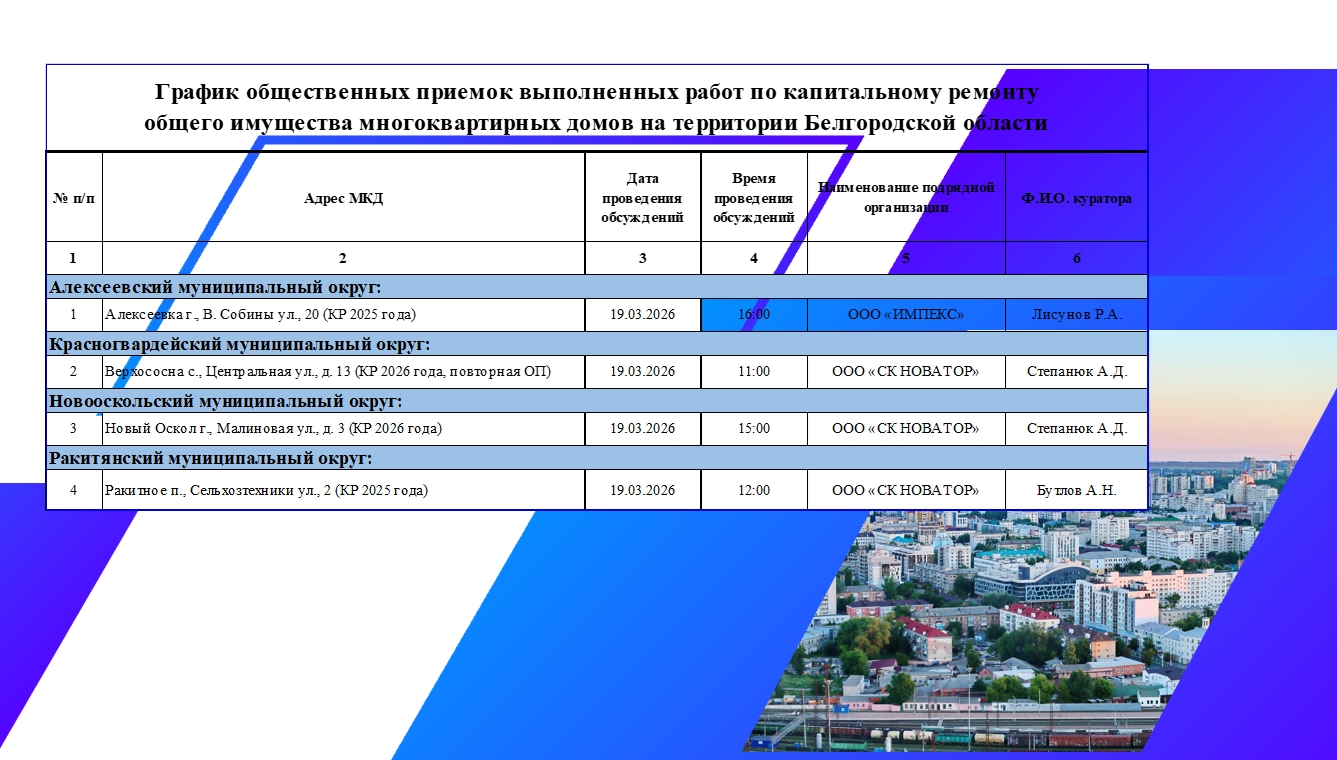Select the "№ п/п" column header
This screenshot has height=760, width=1337.
click(74, 198)
